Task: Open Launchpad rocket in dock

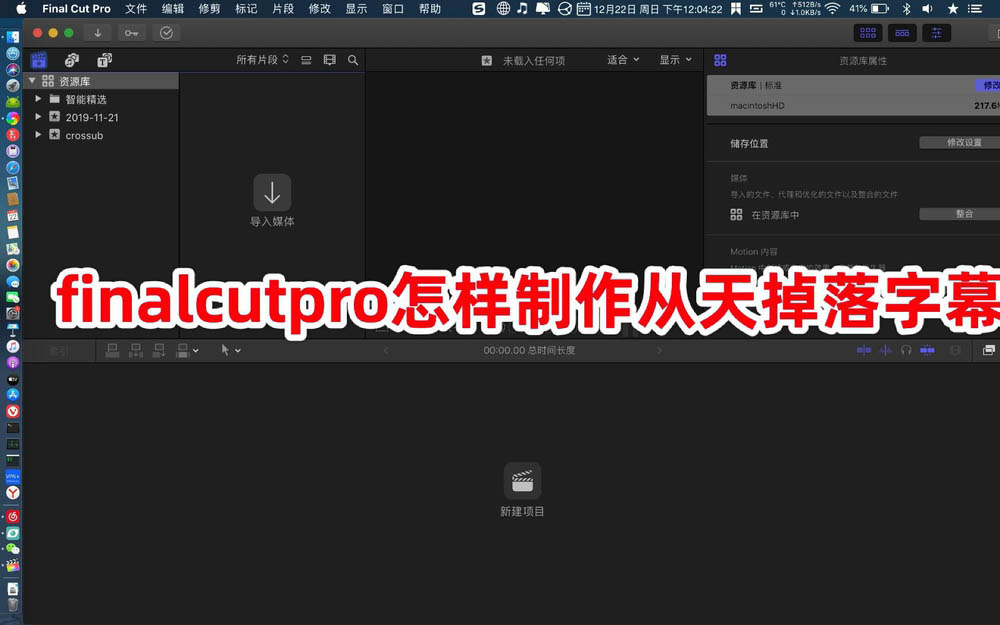Action: [13, 85]
